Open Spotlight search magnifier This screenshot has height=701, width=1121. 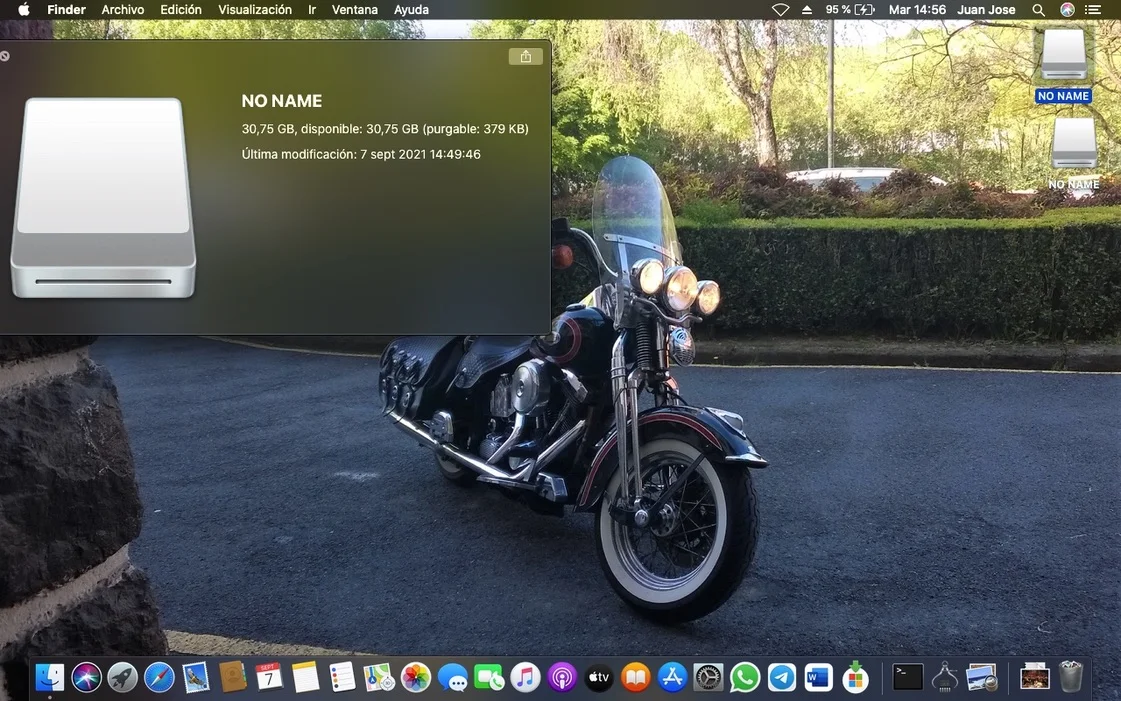1038,9
